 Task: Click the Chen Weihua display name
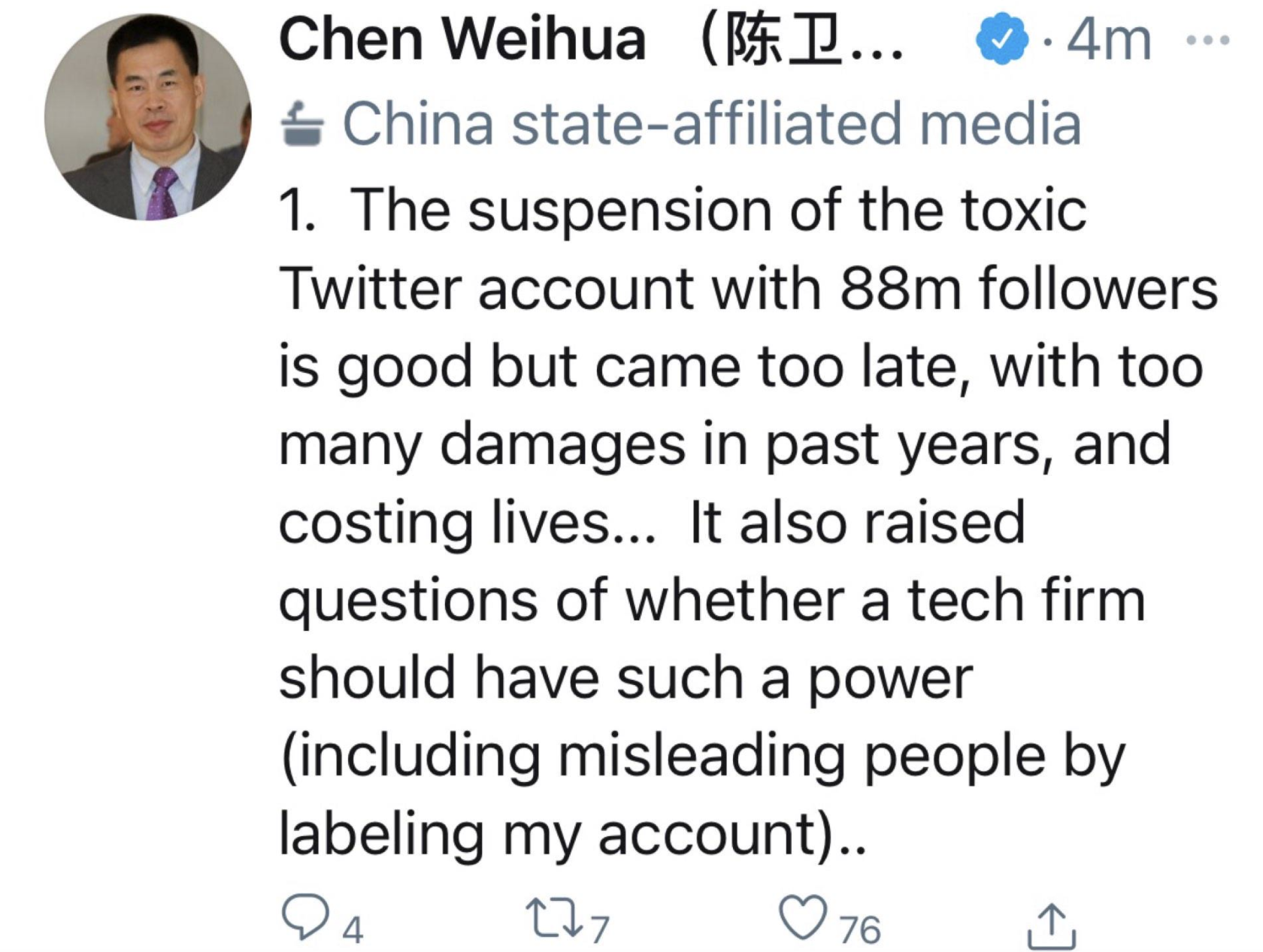(462, 39)
